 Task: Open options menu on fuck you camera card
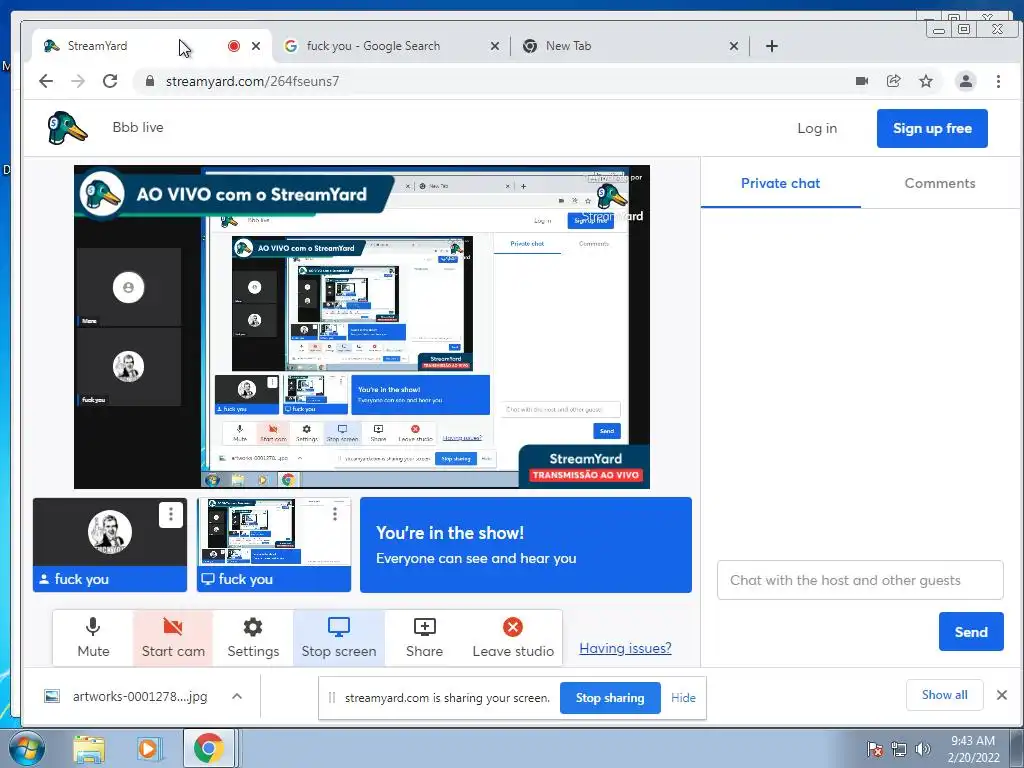(x=170, y=515)
